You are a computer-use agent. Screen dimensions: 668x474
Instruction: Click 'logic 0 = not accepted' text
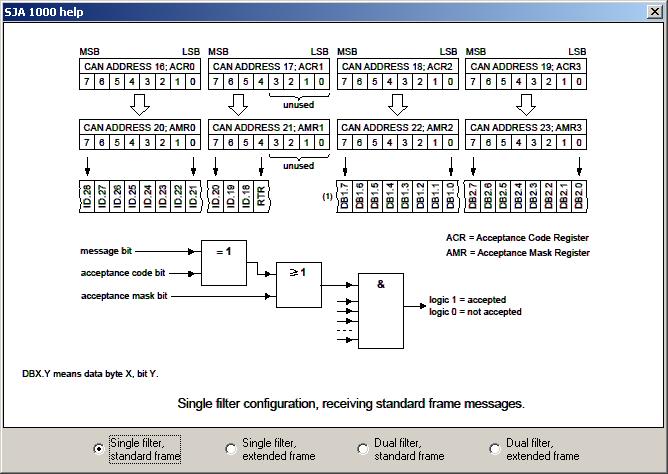point(475,312)
